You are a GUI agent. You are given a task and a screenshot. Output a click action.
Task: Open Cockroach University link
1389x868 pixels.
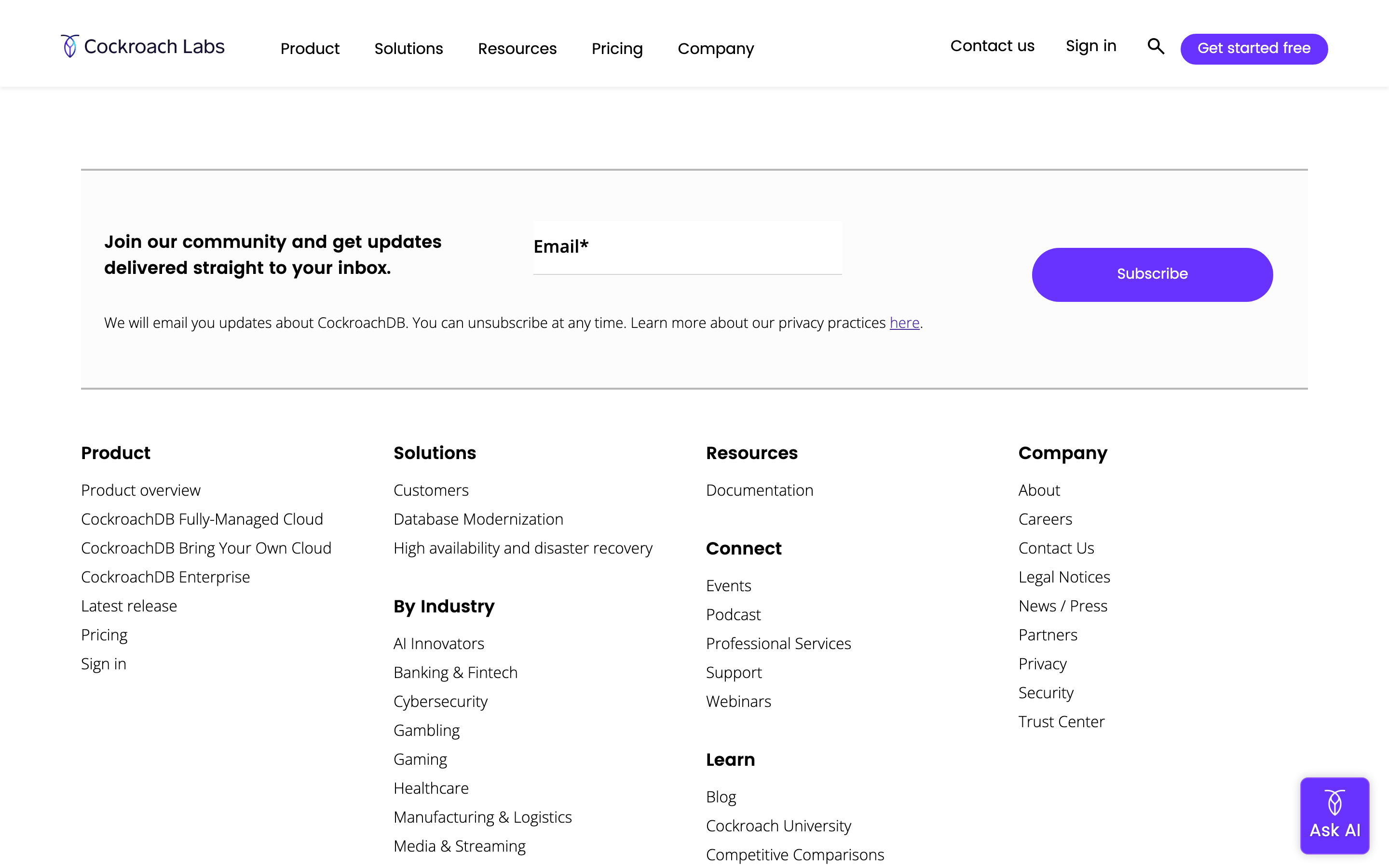778,826
